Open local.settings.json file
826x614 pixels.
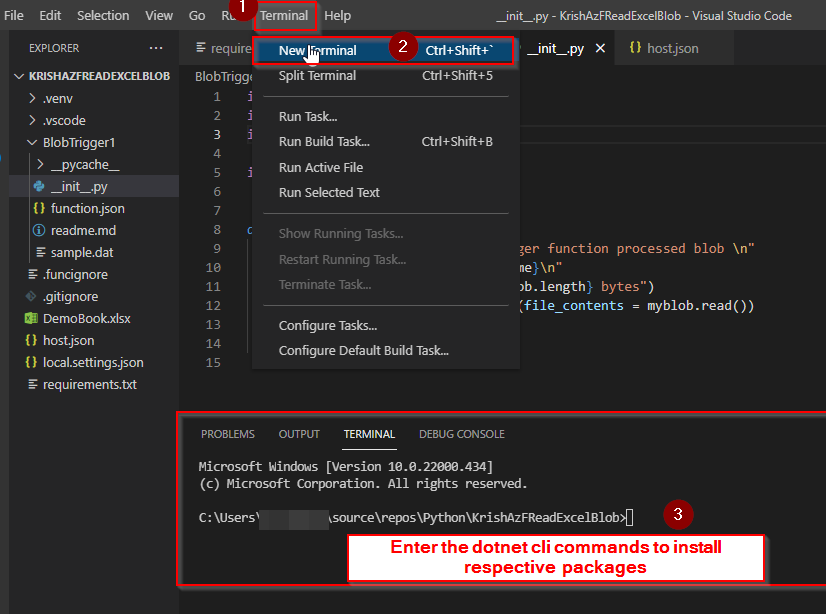(93, 363)
